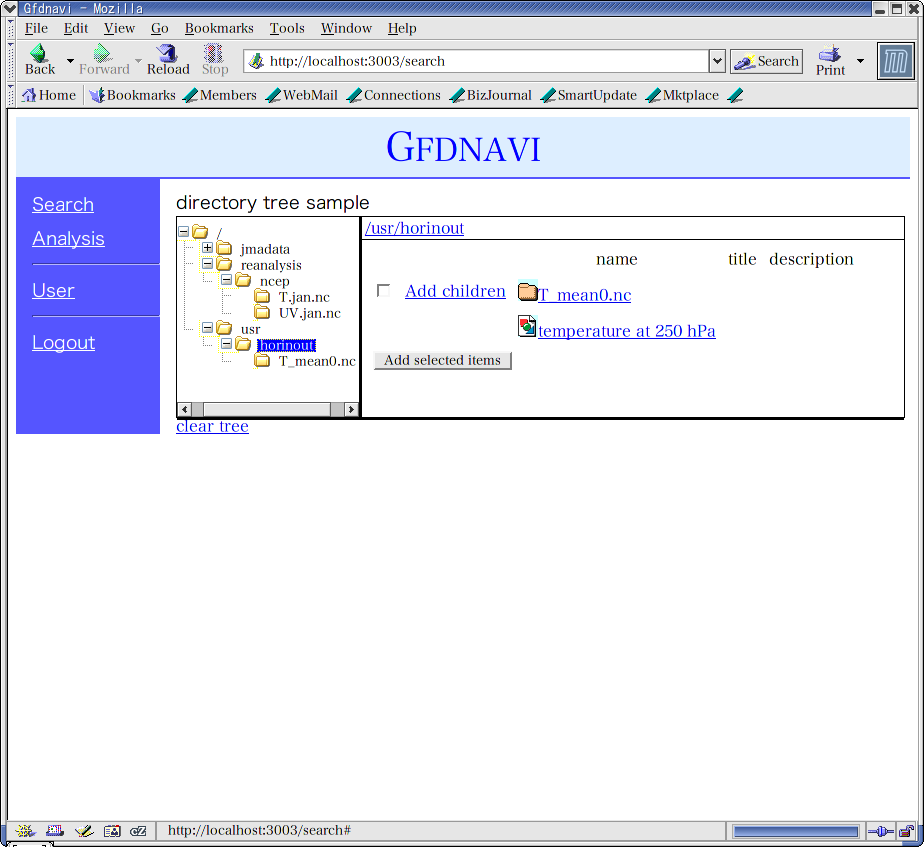
Task: Click the jmadata folder icon
Action: [x=224, y=248]
